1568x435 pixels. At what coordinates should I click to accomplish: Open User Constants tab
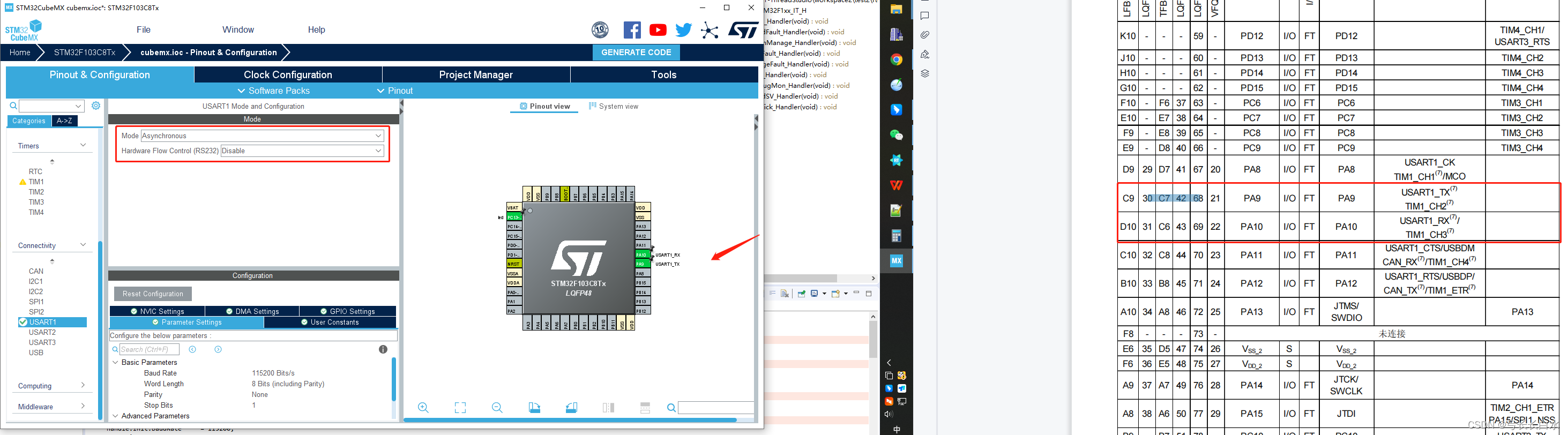tap(330, 322)
